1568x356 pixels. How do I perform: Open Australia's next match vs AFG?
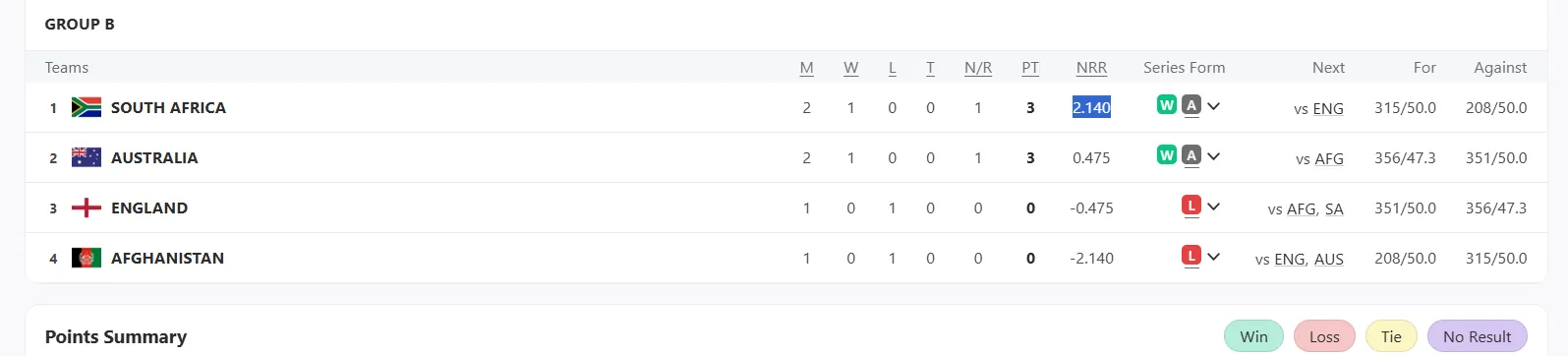pos(1319,158)
